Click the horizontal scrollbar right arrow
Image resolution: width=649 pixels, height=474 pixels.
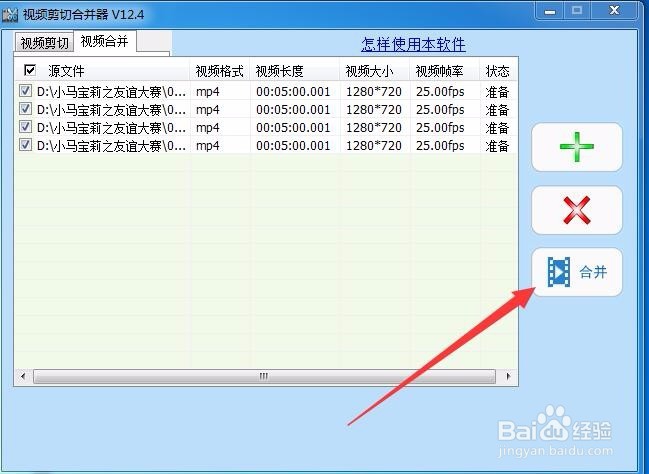[x=508, y=376]
